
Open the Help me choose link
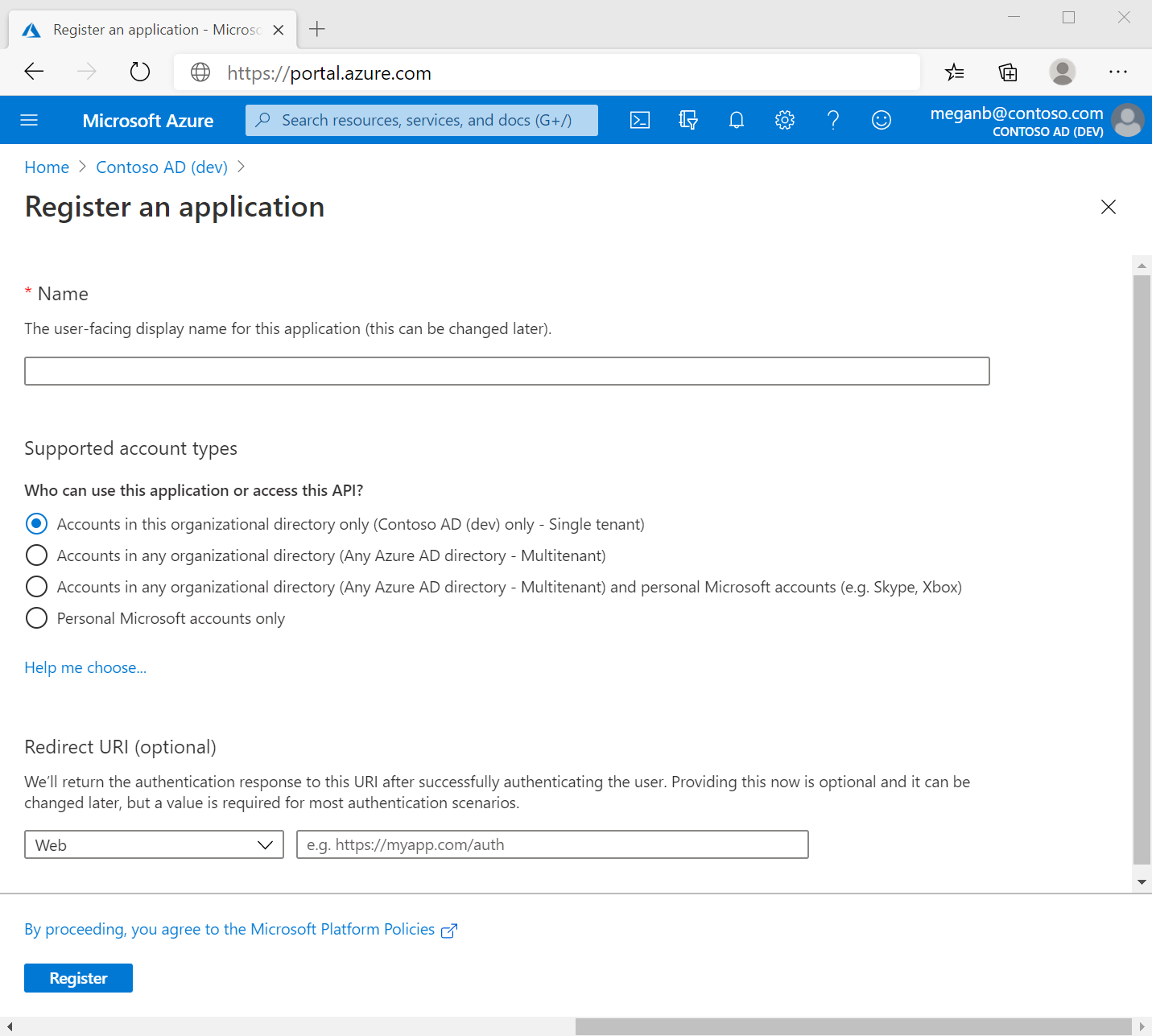[x=85, y=667]
